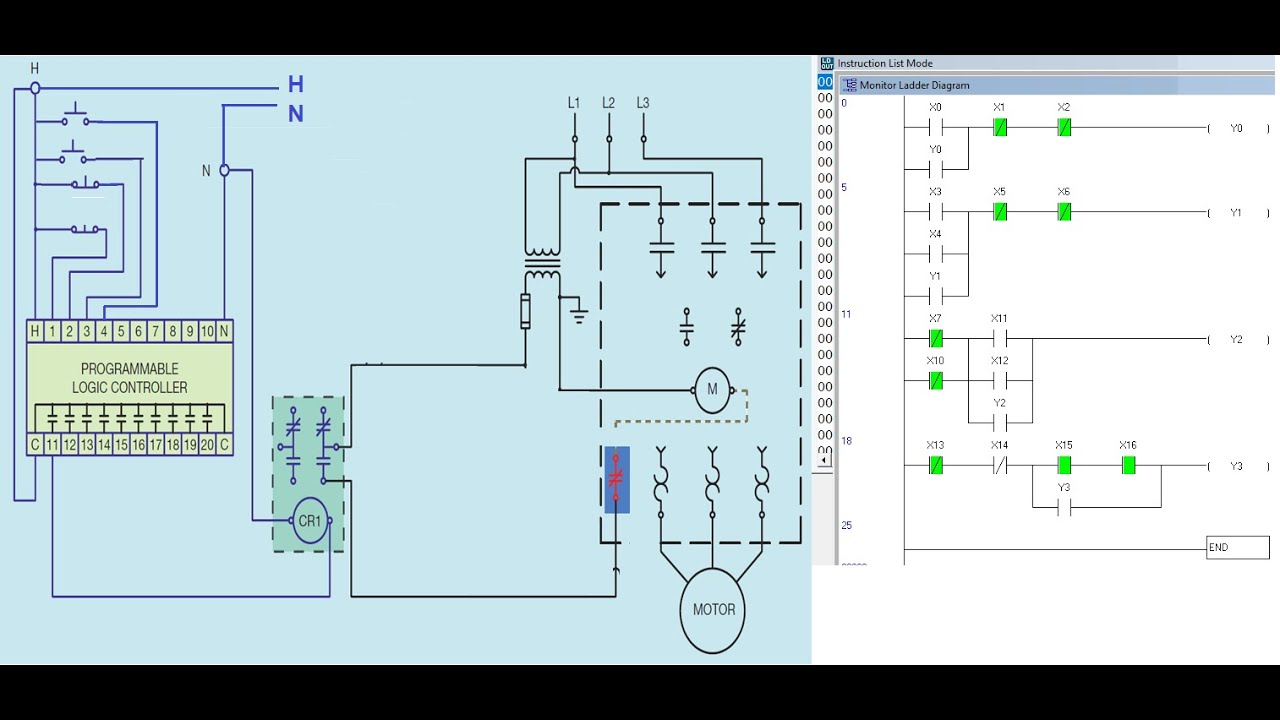Select the X14 normally closed contact
The image size is (1280, 720).
tap(999, 465)
